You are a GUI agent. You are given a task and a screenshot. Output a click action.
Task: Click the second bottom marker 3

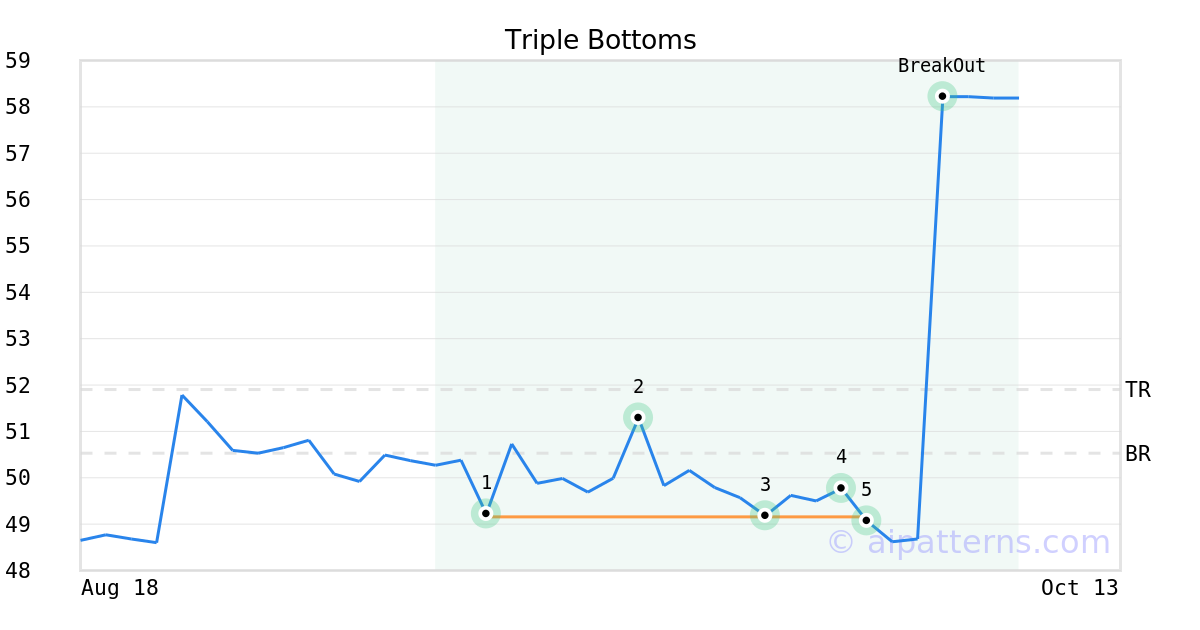pyautogui.click(x=765, y=515)
